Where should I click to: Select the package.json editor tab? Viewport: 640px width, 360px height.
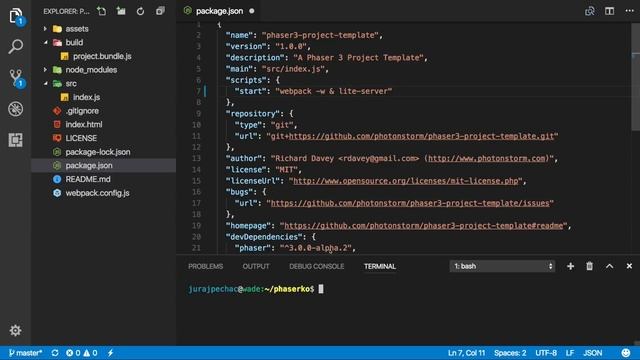point(219,11)
